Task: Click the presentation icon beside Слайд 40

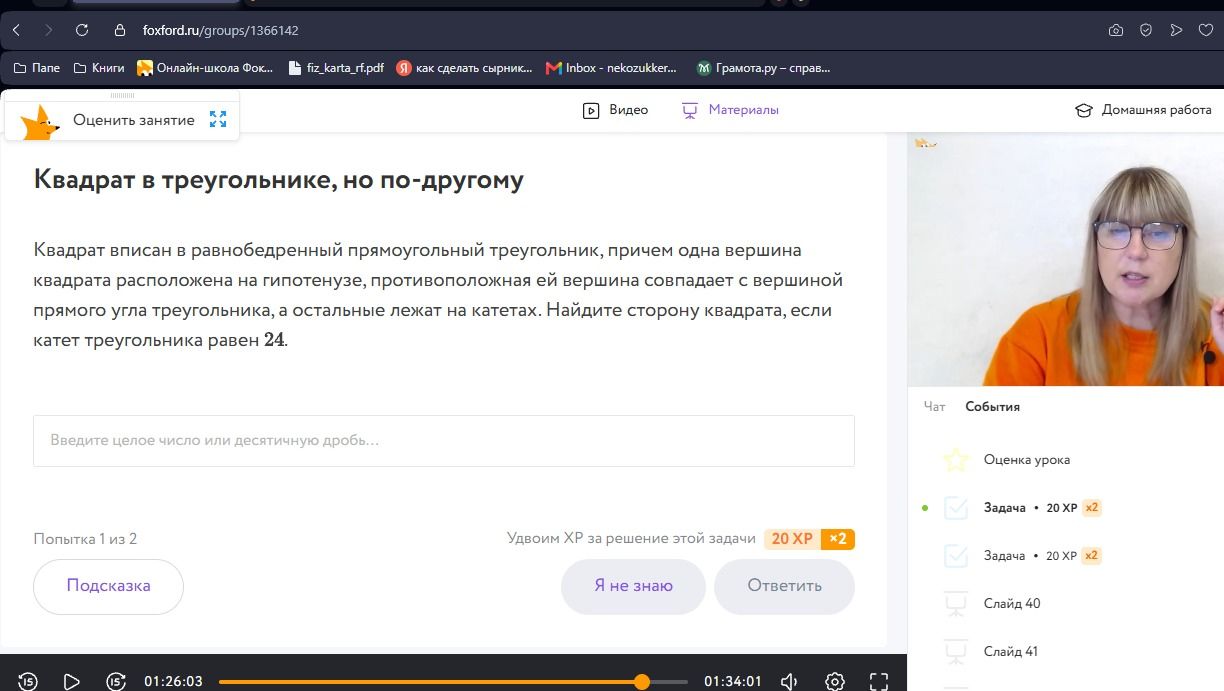Action: pos(956,604)
